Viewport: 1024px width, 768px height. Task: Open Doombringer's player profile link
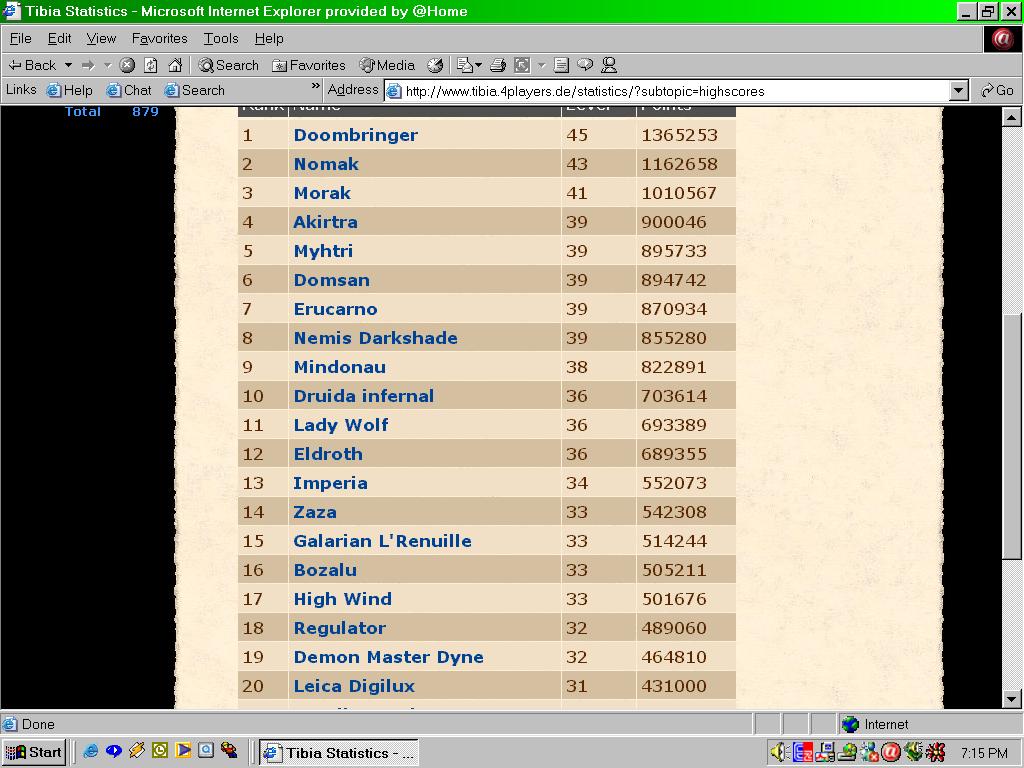pyautogui.click(x=355, y=135)
